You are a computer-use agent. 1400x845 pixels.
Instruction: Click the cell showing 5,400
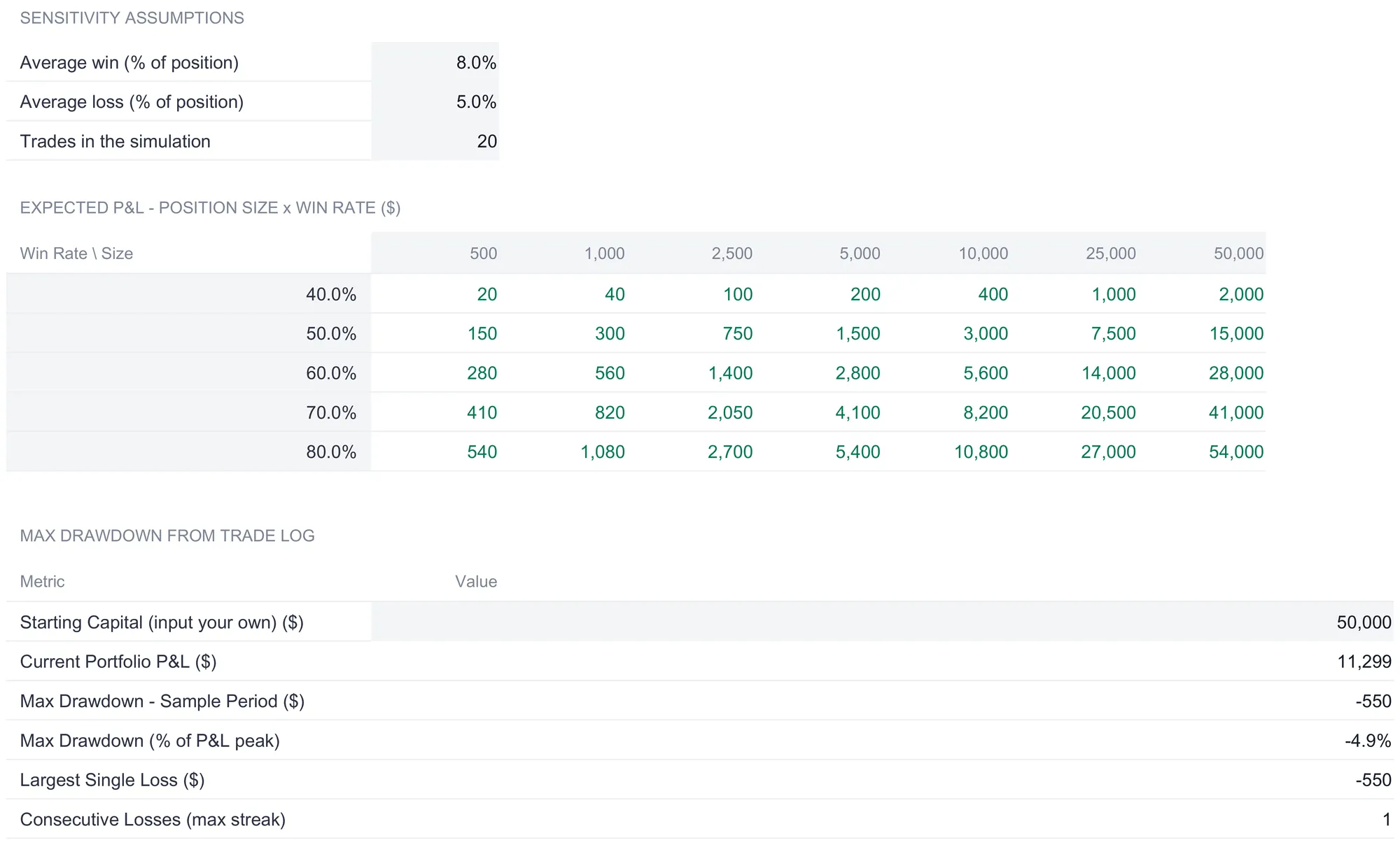click(x=858, y=451)
